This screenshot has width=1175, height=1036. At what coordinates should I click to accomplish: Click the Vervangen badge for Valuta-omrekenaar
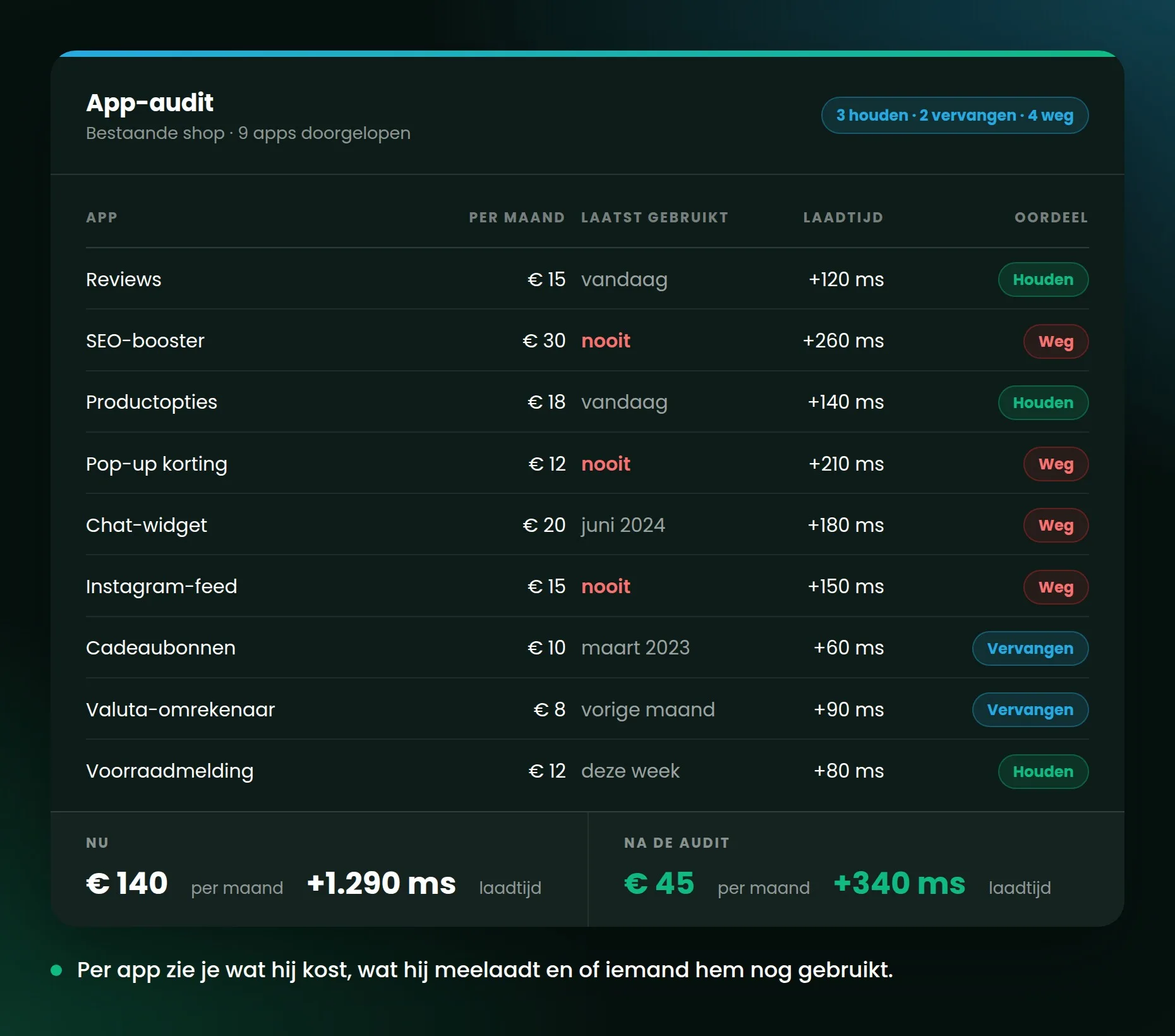1030,709
